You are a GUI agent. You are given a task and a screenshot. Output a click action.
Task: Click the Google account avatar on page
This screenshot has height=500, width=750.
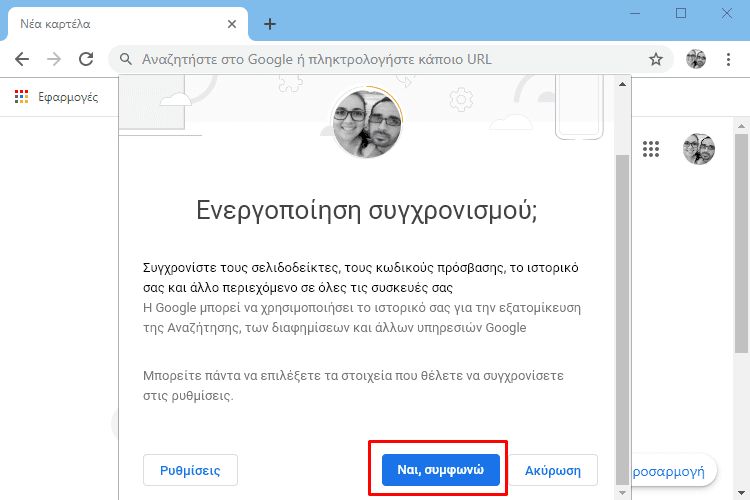point(699,149)
